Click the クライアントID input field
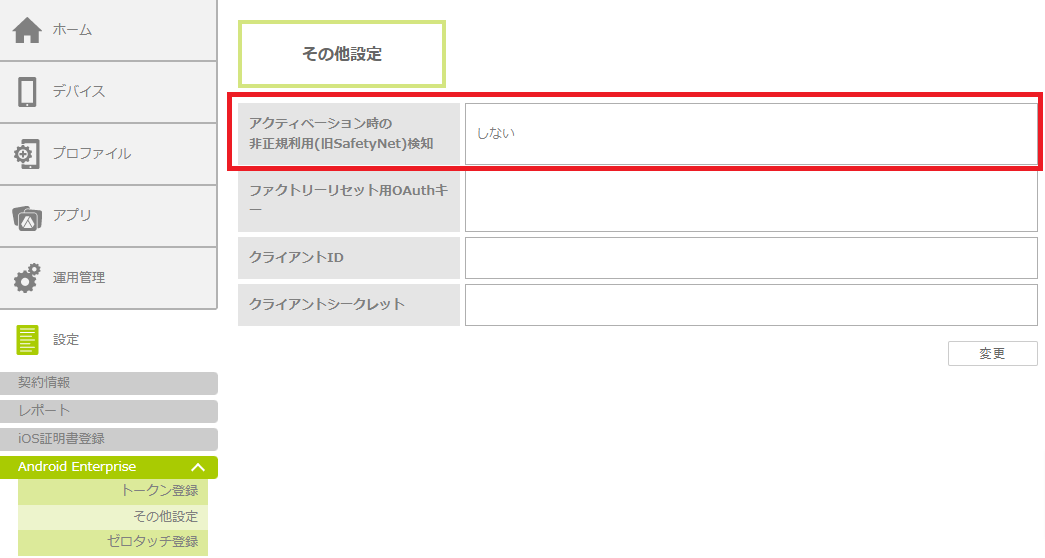Image resolution: width=1045 pixels, height=558 pixels. pyautogui.click(x=751, y=258)
